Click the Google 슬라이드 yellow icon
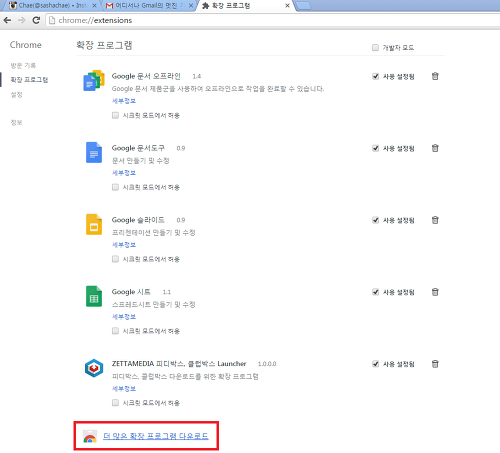 (94, 224)
